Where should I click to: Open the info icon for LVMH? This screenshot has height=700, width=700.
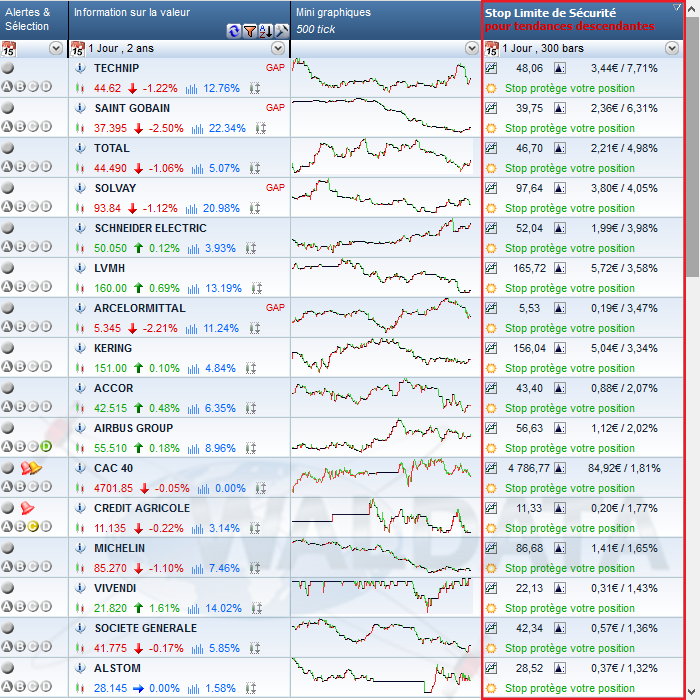(80, 268)
